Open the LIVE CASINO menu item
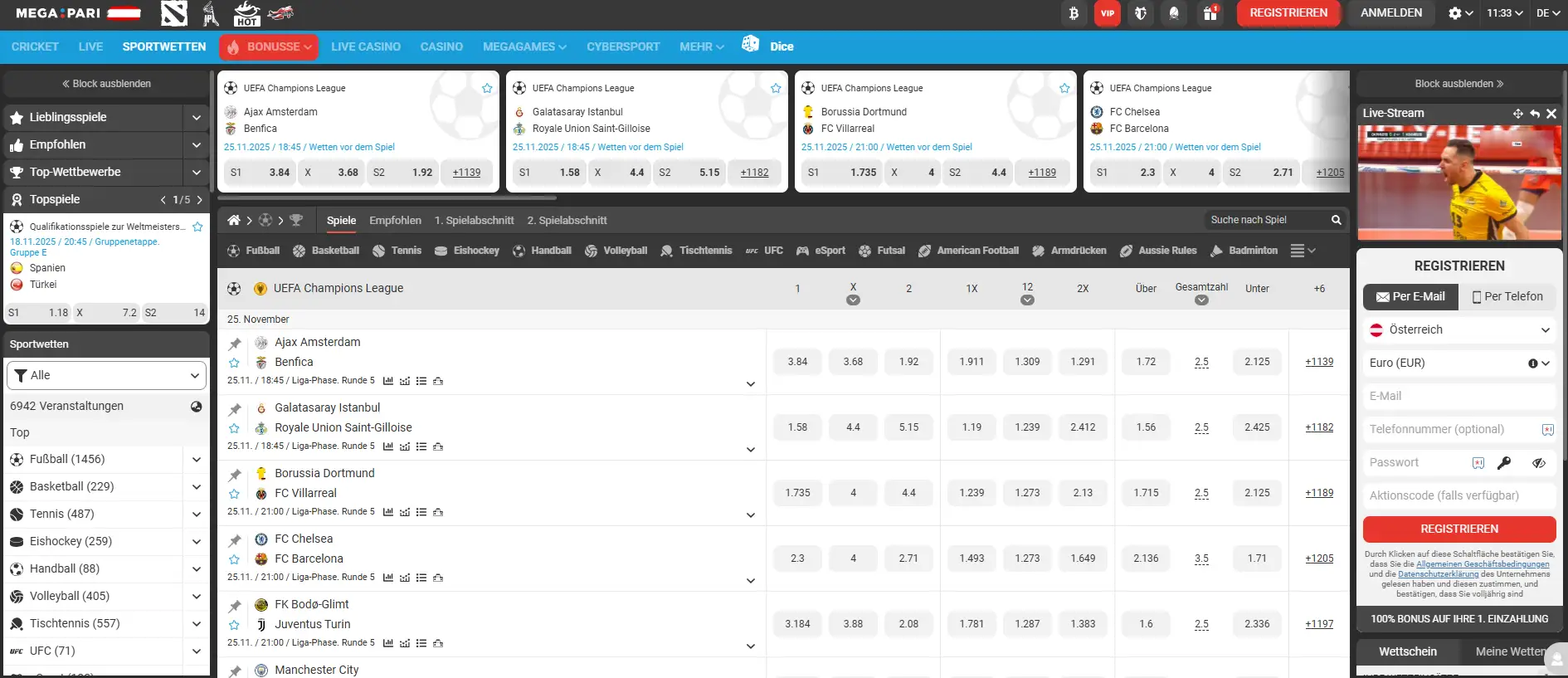1568x678 pixels. [x=365, y=46]
